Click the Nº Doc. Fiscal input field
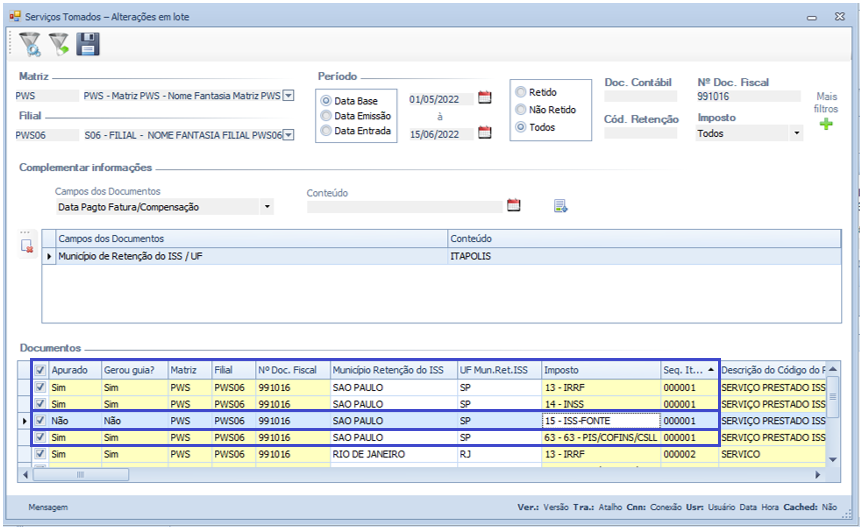Image resolution: width=862 pixels, height=527 pixels. pos(748,97)
